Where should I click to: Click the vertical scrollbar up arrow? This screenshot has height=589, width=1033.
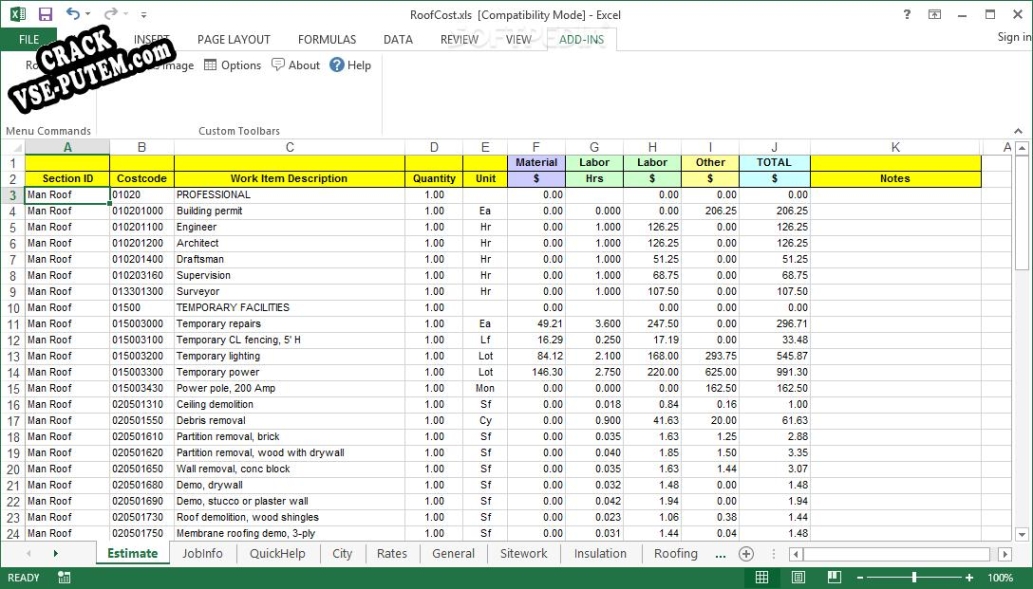pyautogui.click(x=1022, y=148)
